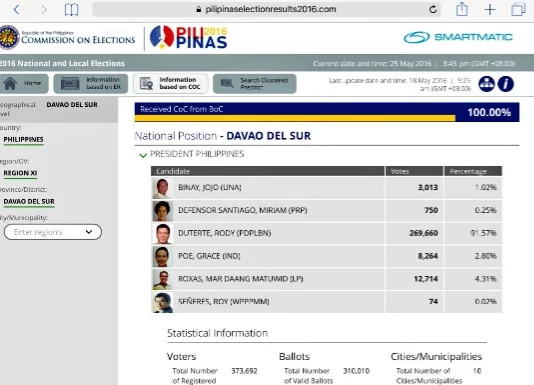
Task: Select PHILIPPINES country link
Action: (x=23, y=140)
